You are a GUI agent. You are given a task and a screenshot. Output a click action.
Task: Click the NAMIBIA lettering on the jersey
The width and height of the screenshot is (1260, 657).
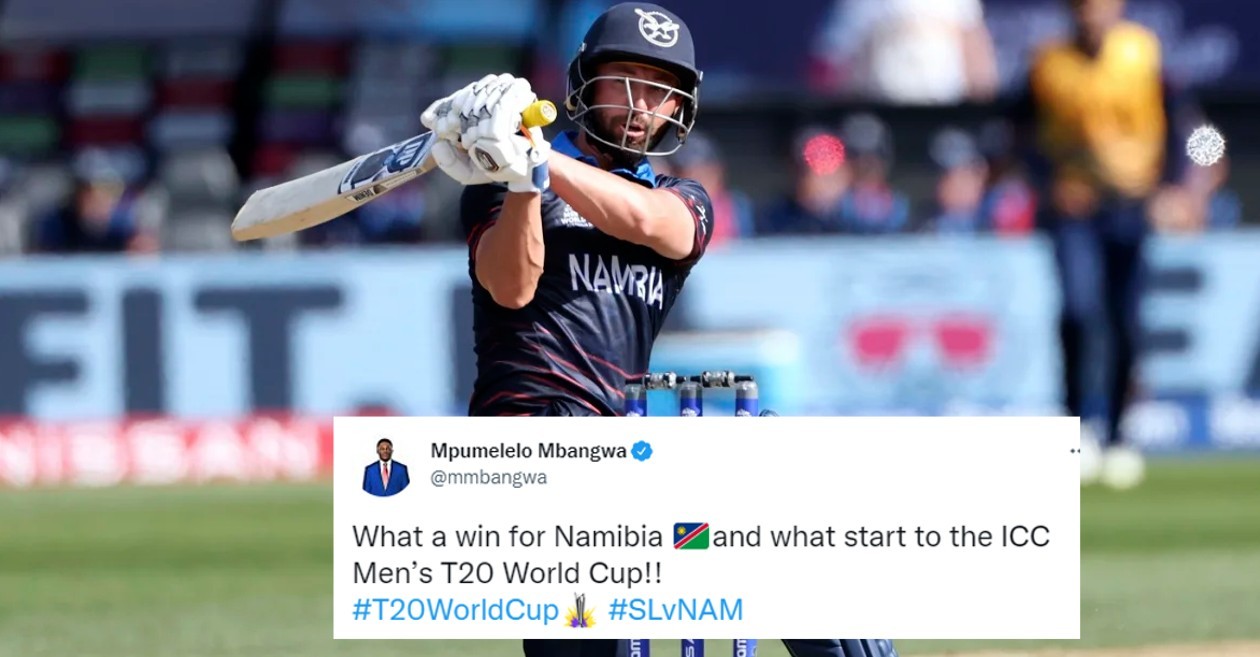pyautogui.click(x=616, y=279)
